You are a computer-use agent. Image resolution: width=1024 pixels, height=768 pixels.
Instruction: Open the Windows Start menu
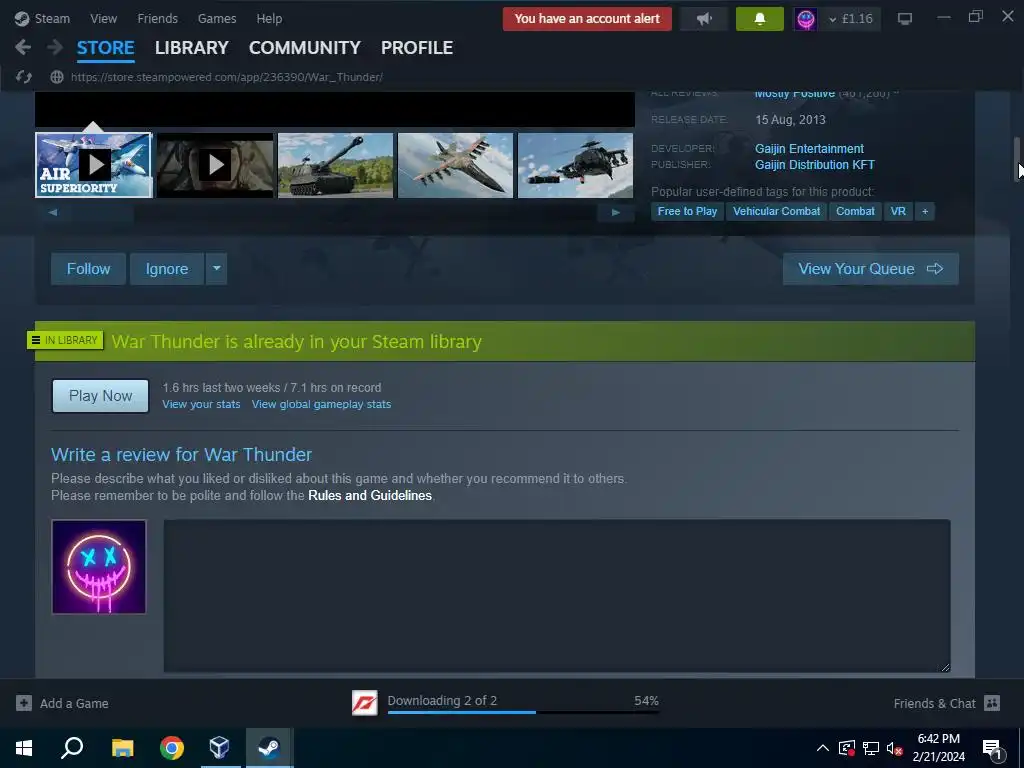(24, 748)
